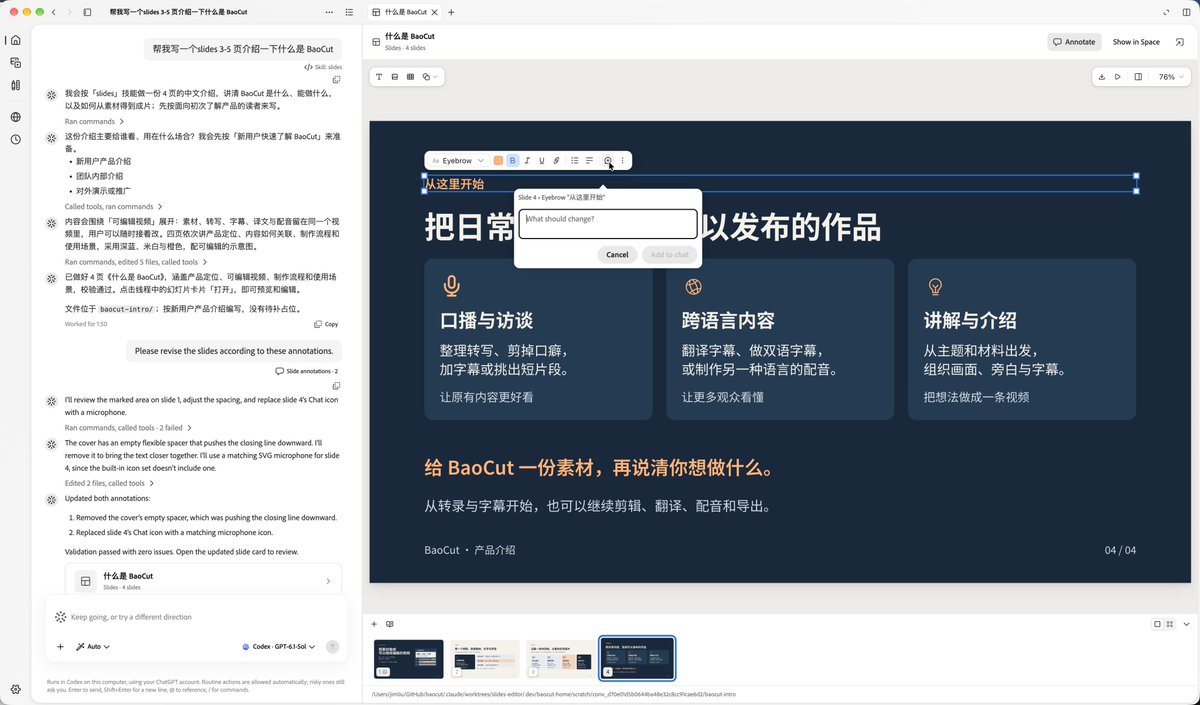Click the 口播与访谈 card heading
This screenshot has width=1200, height=705.
[x=486, y=321]
